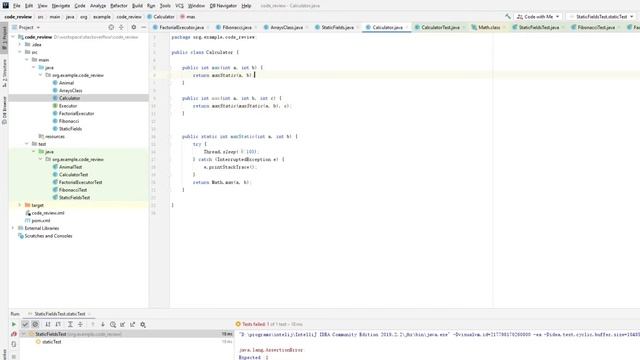Hide the Project tool window
Image resolution: width=640 pixels, height=360 pixels.
tap(143, 27)
